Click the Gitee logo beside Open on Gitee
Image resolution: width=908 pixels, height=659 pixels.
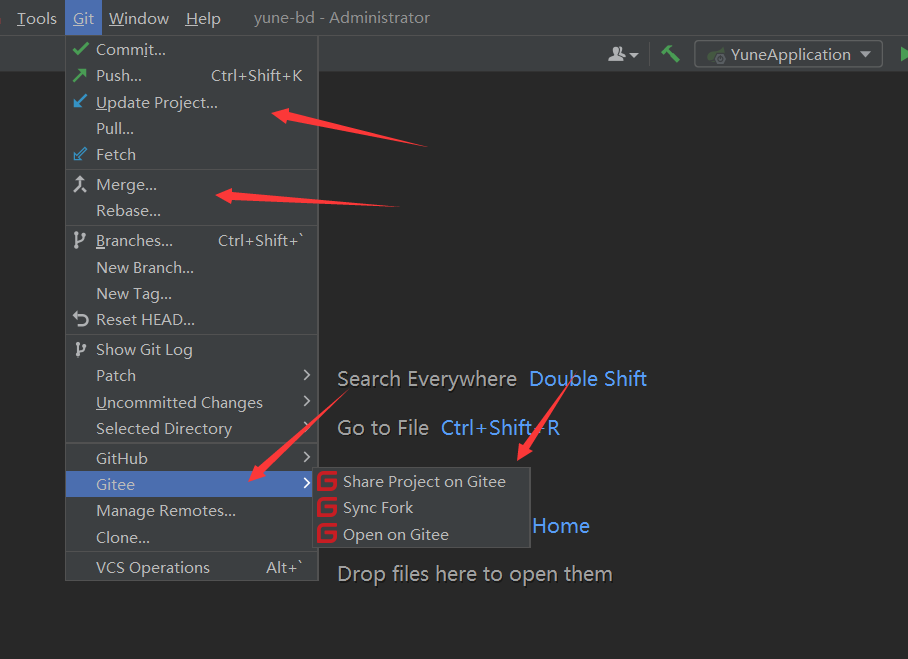coord(327,533)
